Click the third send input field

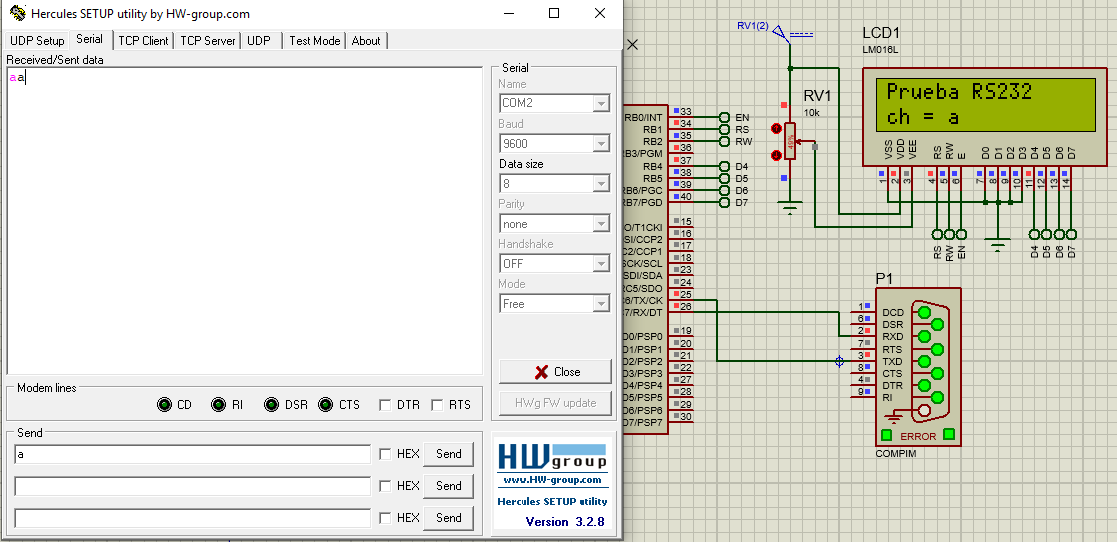point(192,518)
